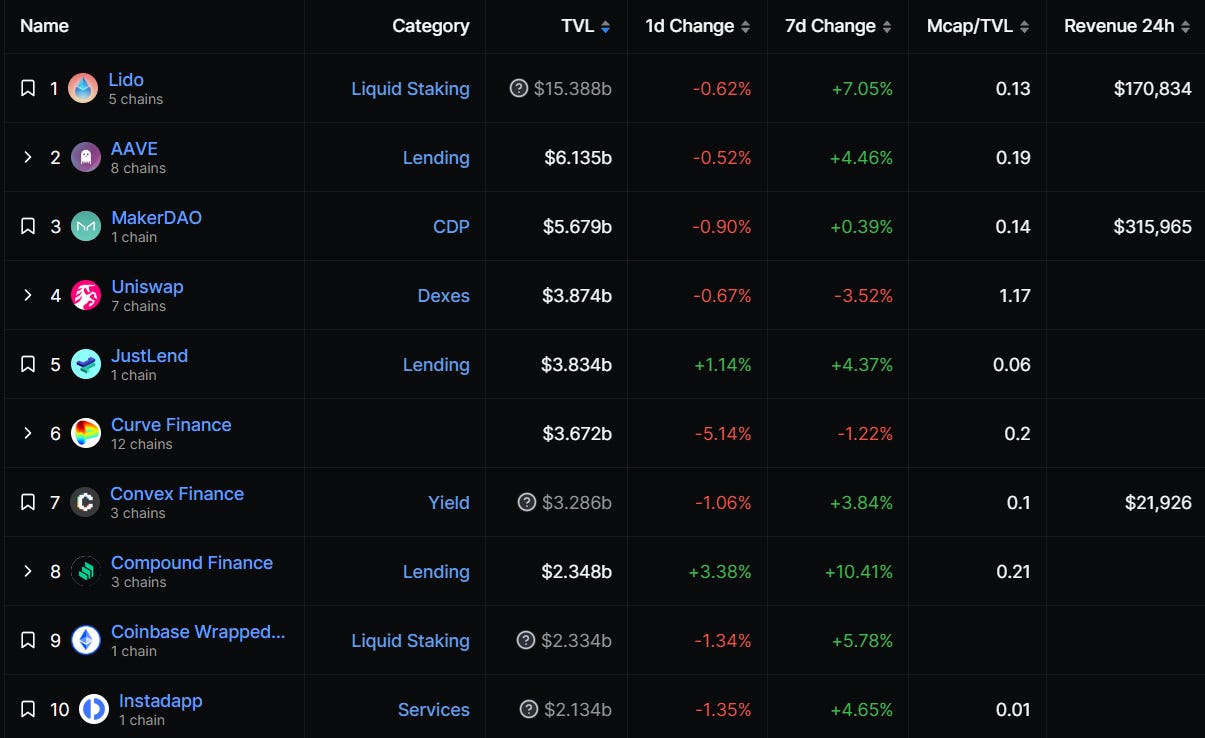Open the Curve Finance protocol link
The height and width of the screenshot is (738, 1205).
tap(171, 424)
